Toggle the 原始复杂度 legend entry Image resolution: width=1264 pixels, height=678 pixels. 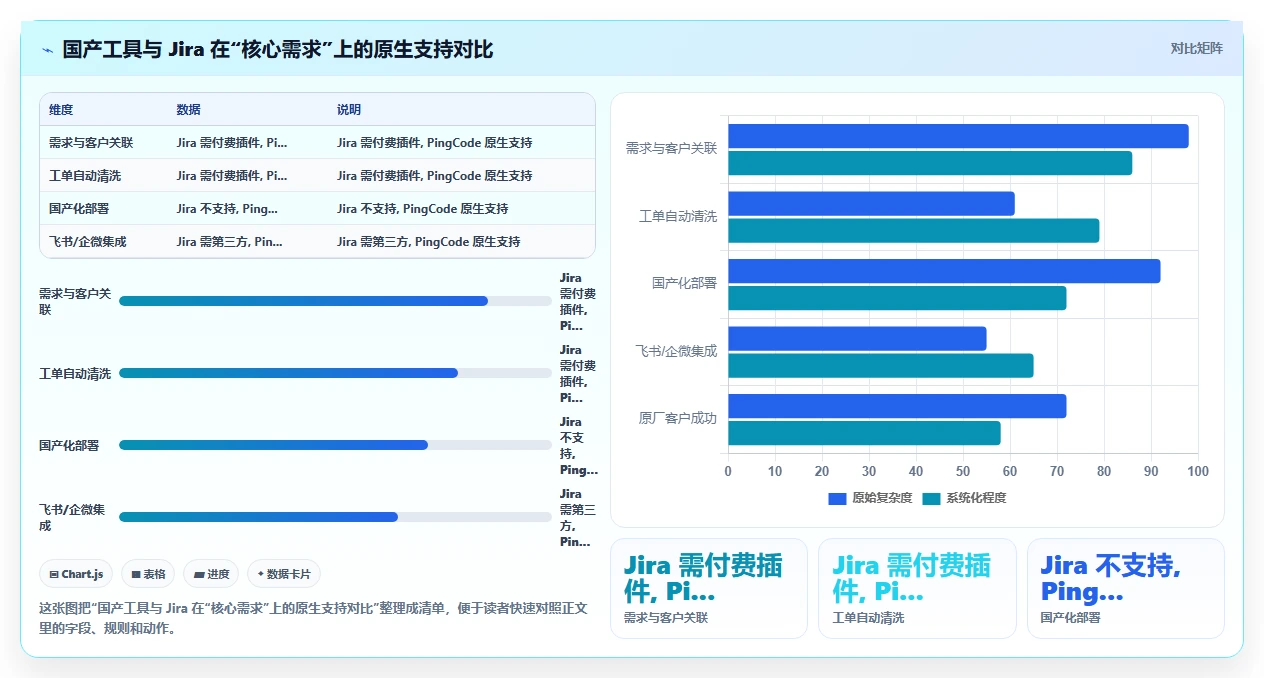pyautogui.click(x=870, y=498)
